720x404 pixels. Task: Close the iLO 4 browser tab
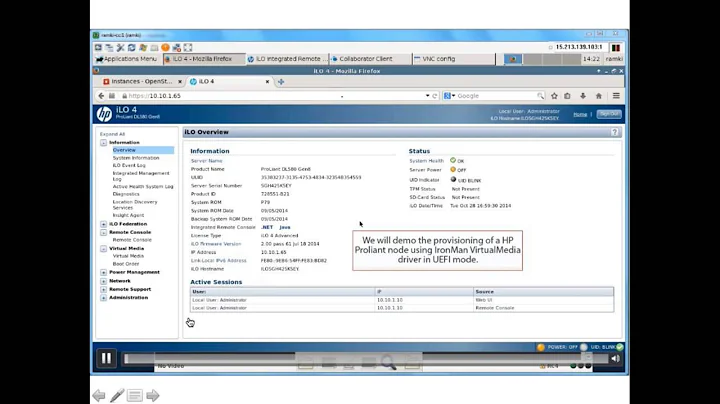click(267, 81)
